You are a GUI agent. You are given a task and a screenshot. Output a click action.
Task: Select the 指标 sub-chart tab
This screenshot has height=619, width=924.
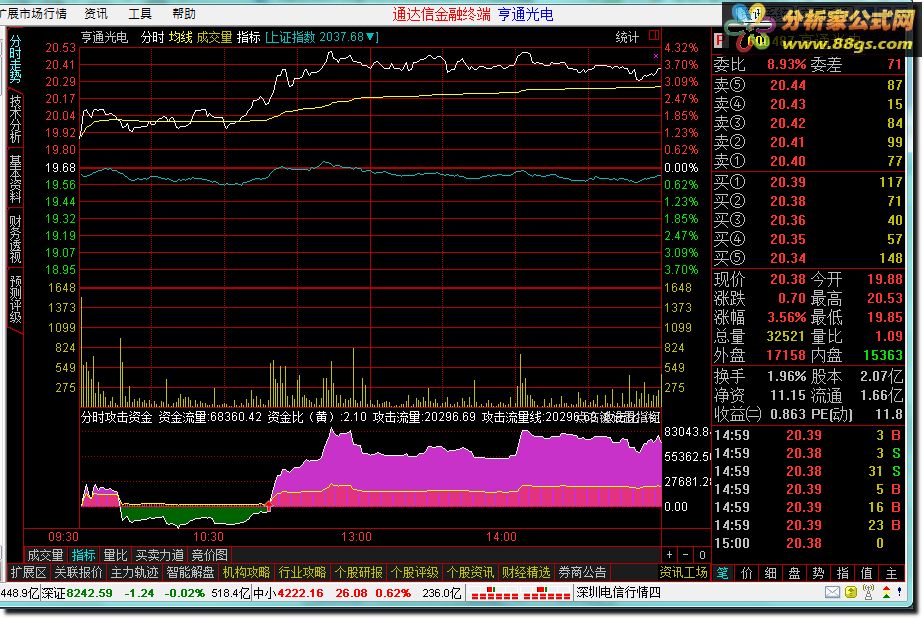click(x=83, y=555)
